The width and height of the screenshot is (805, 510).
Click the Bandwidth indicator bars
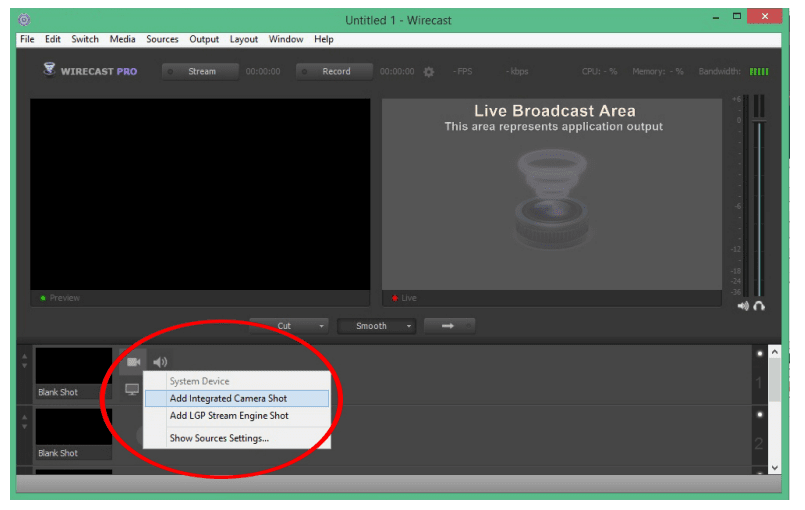pos(759,72)
